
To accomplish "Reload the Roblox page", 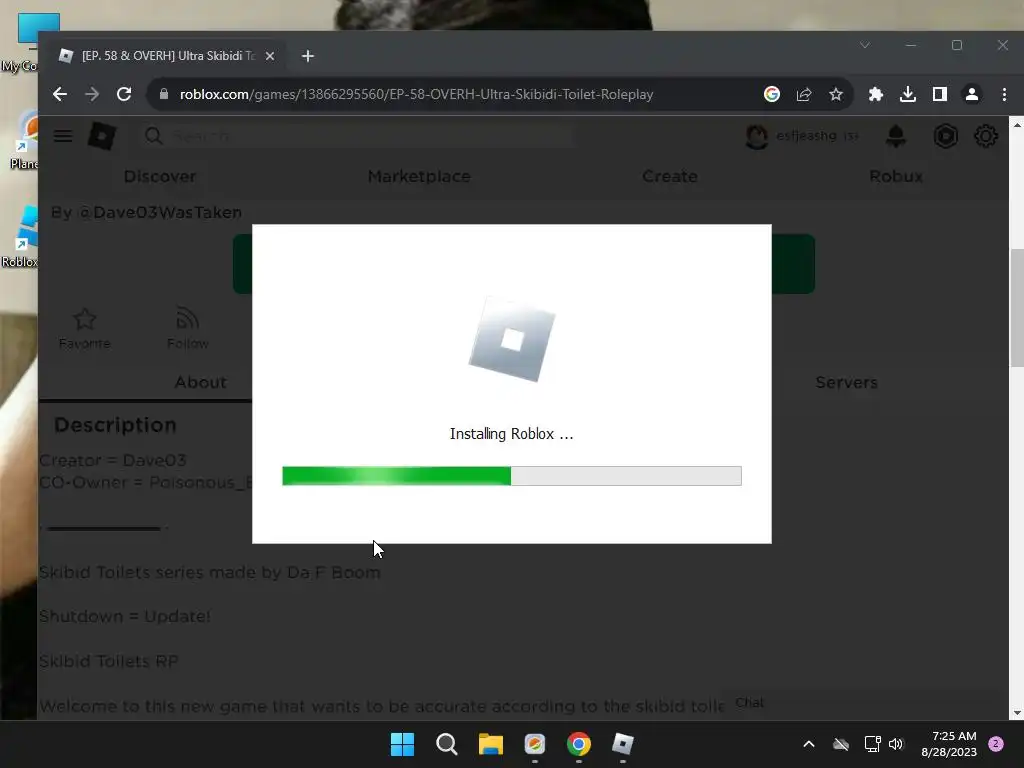I will (124, 94).
